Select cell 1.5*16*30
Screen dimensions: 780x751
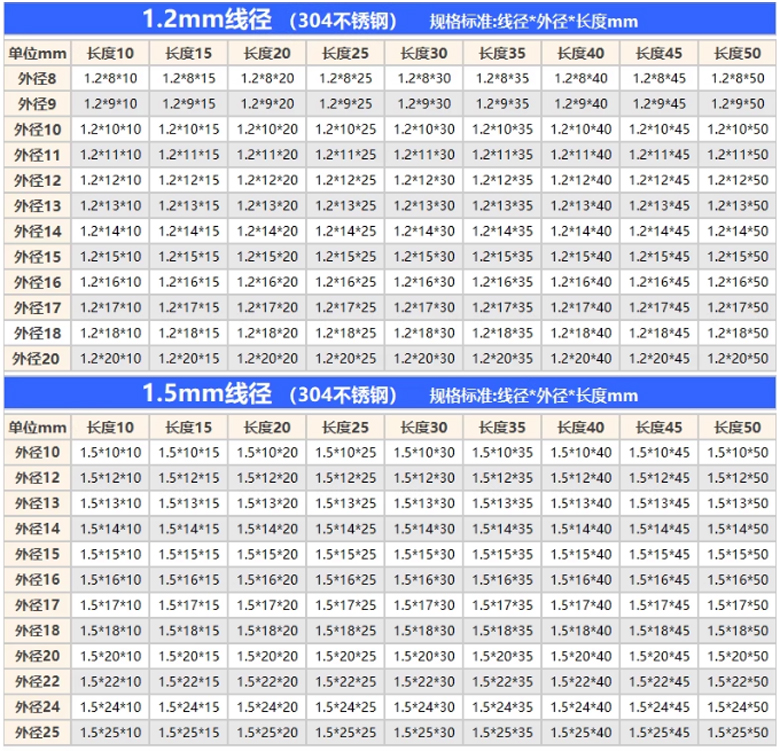424,580
